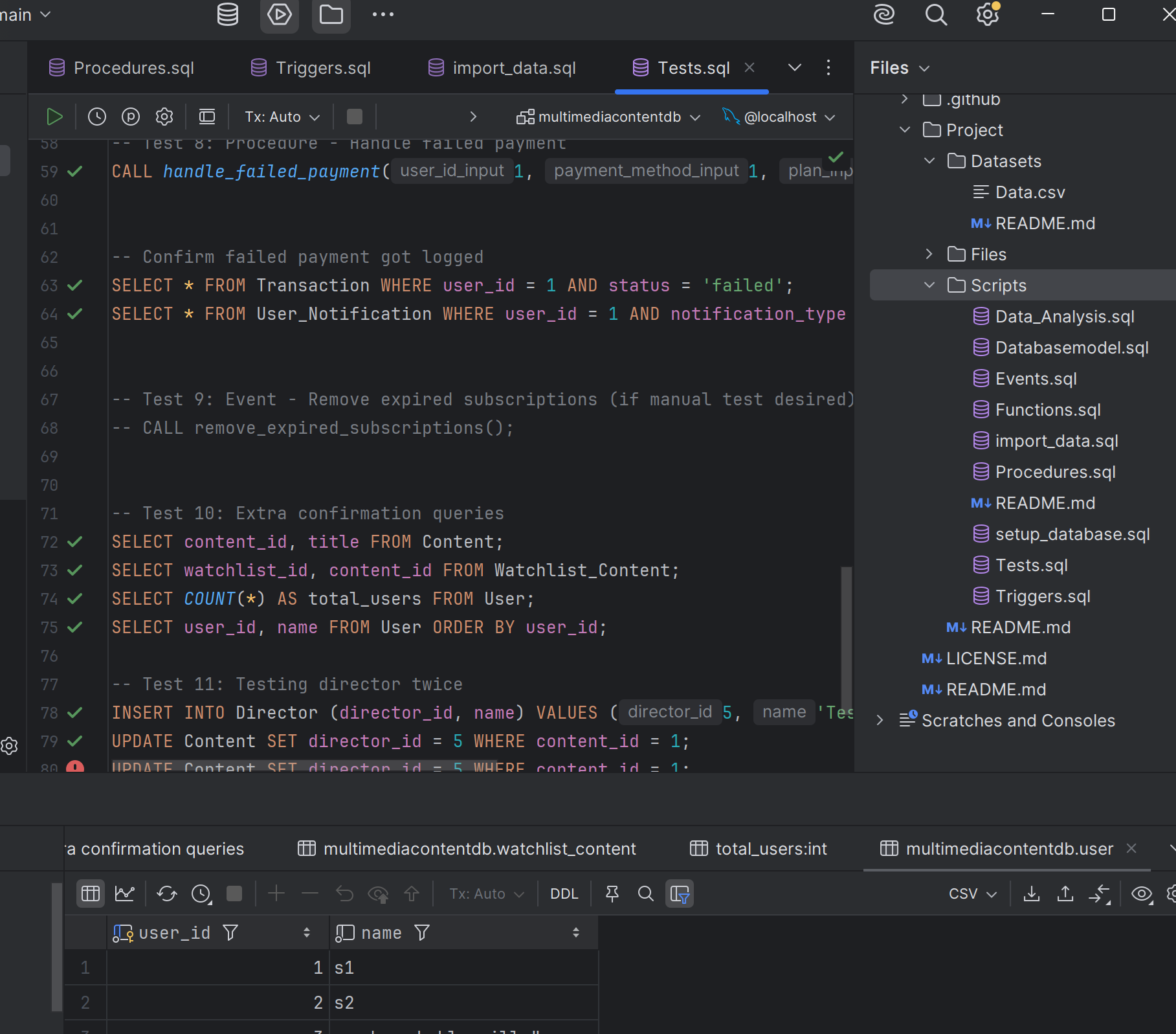The image size is (1176, 1034).
Task: Expand Scratches and Consoles
Action: click(880, 721)
